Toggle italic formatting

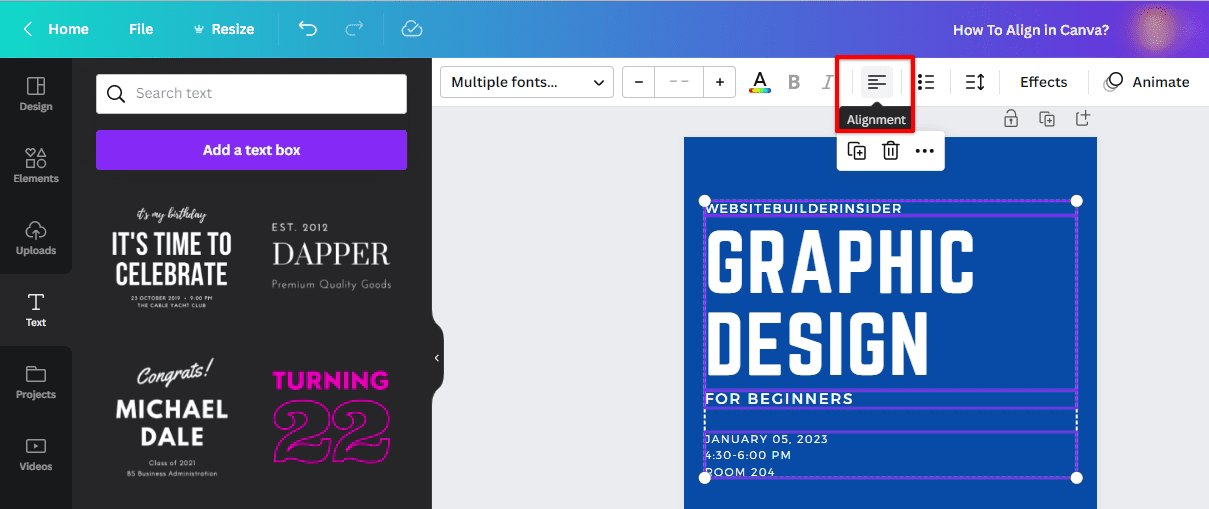pos(827,82)
